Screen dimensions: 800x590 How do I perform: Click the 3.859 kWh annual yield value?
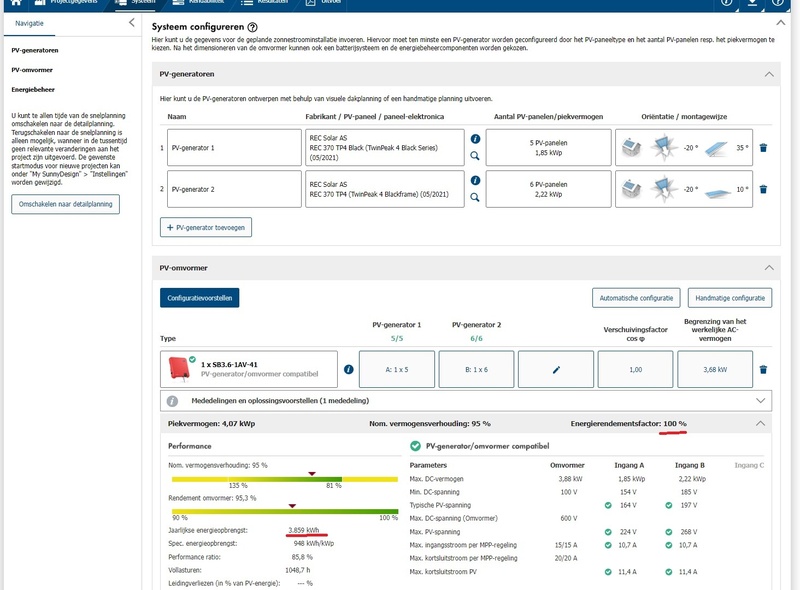[x=304, y=530]
